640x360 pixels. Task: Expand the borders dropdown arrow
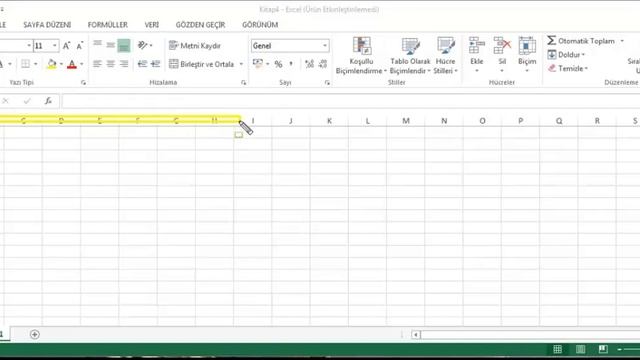click(36, 64)
